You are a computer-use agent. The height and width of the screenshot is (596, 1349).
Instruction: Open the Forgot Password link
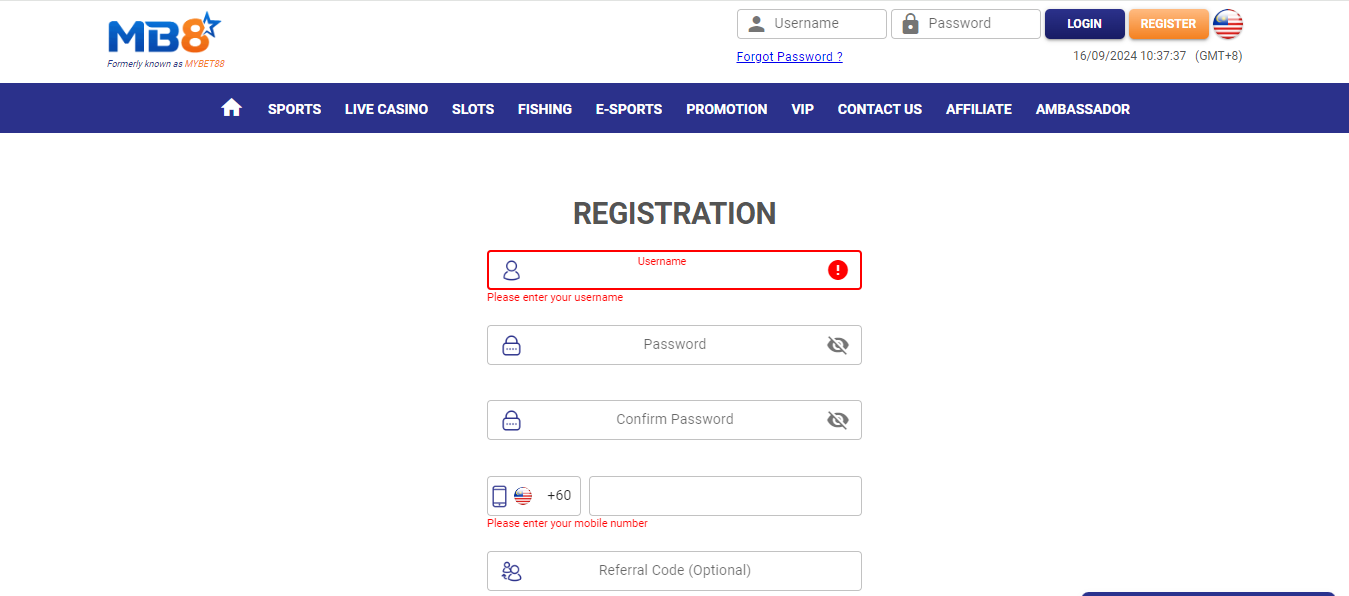789,56
